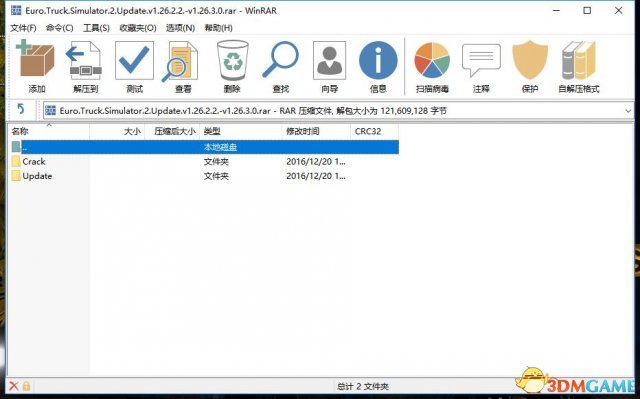Click the Crack folder icon
Image resolution: width=640 pixels, height=399 pixels.
coord(16,161)
